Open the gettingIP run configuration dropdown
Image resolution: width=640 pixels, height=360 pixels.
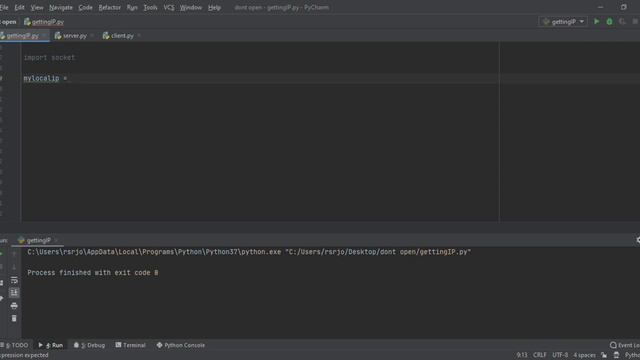pyautogui.click(x=563, y=22)
